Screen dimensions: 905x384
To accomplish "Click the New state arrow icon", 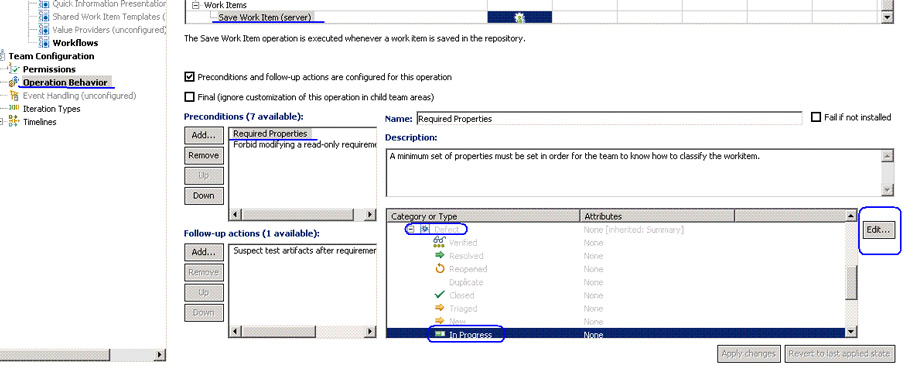I will tap(439, 322).
